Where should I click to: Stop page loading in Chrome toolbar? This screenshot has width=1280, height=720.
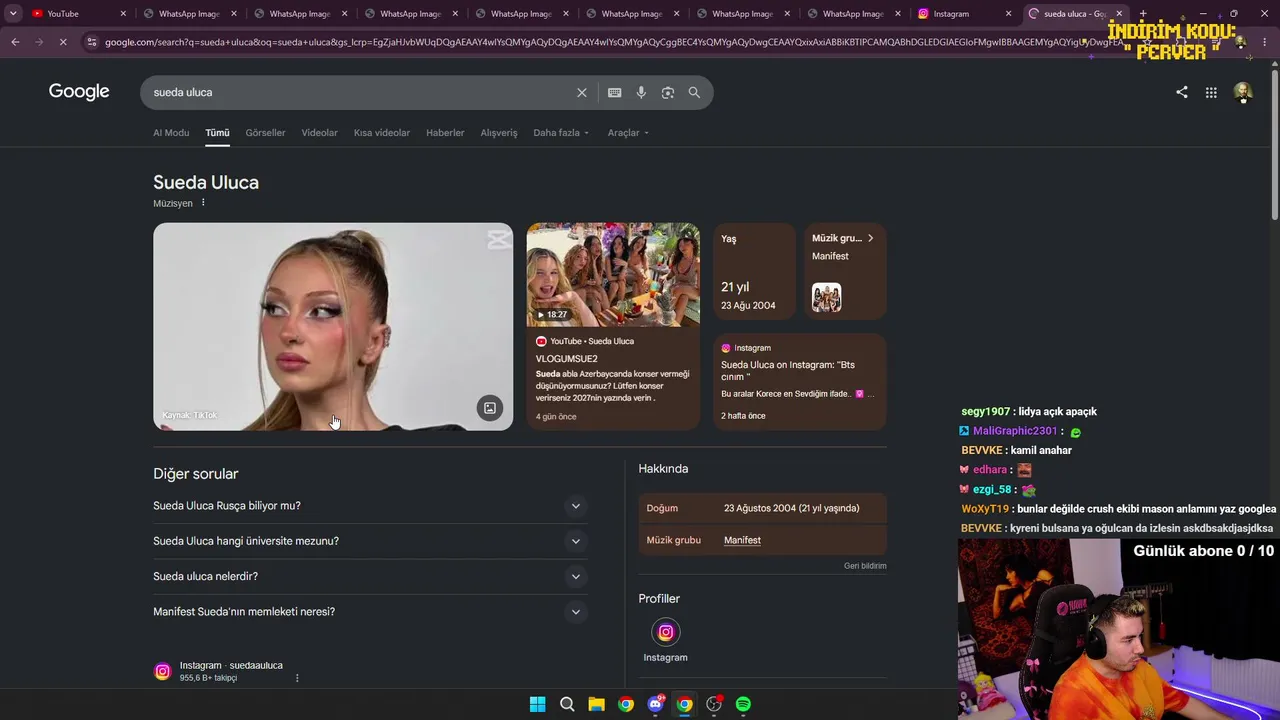click(x=62, y=42)
